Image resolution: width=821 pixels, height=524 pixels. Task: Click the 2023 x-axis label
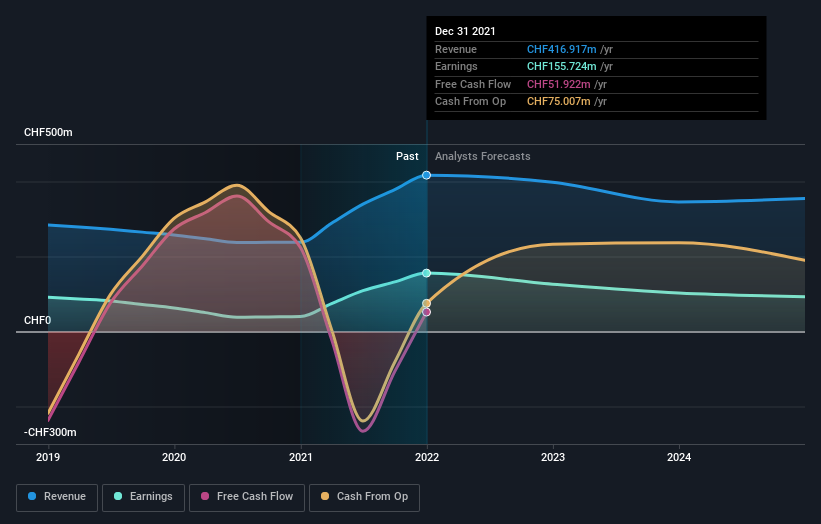click(x=553, y=458)
